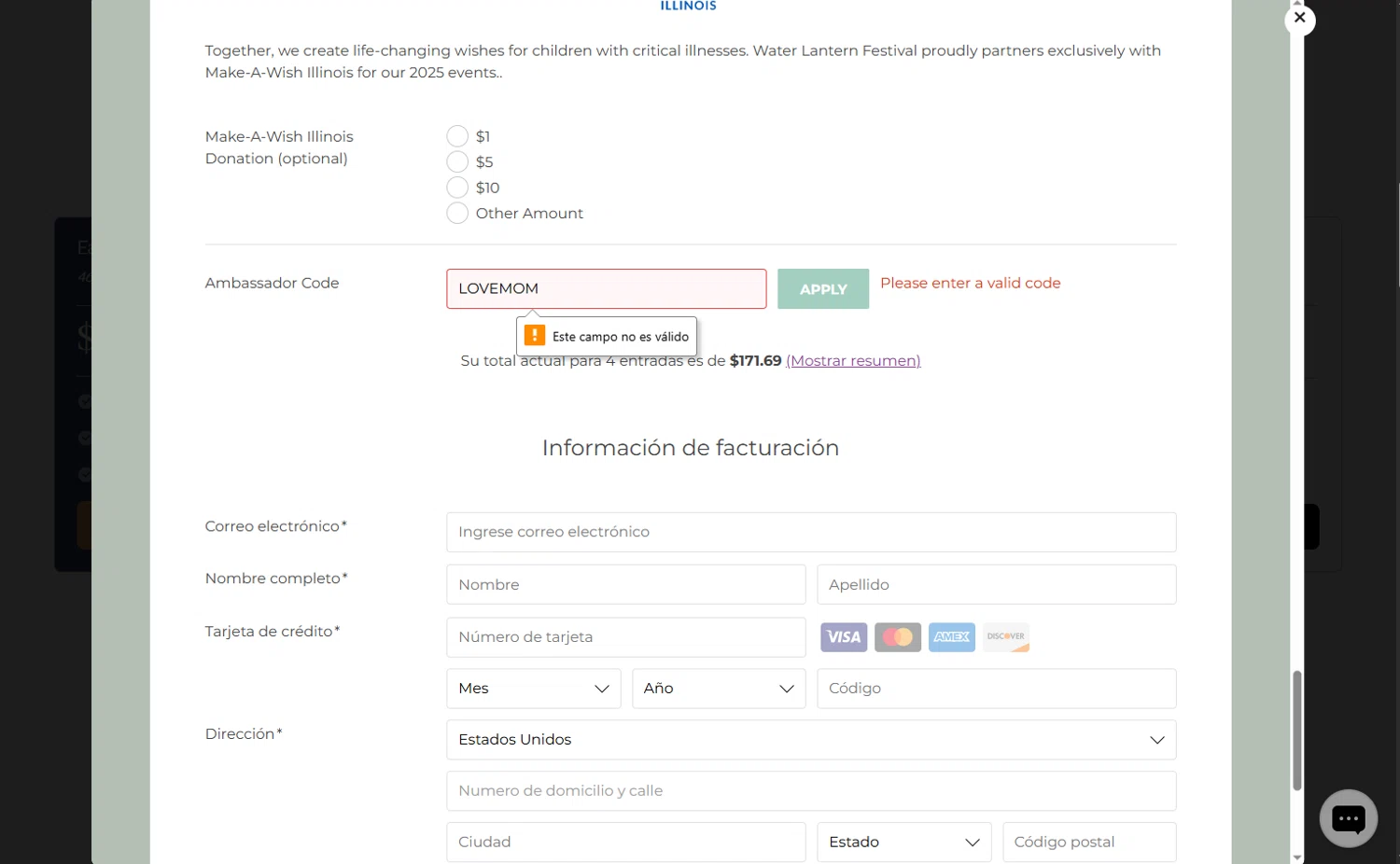Click the 'Make-A-Wish Illinois Donation (optional)' label
Screen dimensions: 1400x864
pos(279,147)
